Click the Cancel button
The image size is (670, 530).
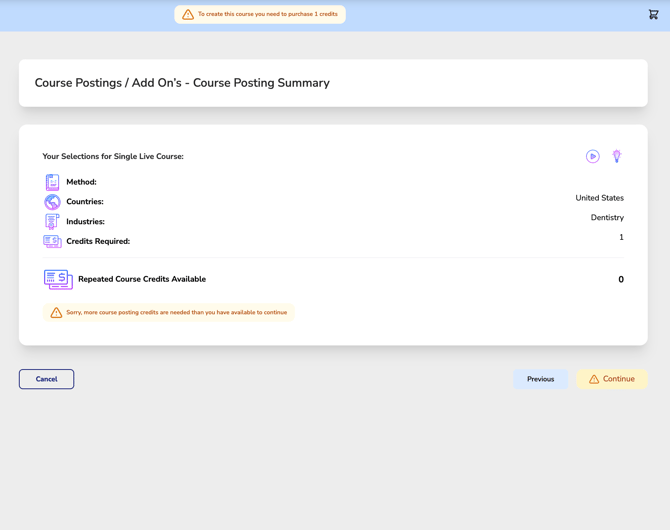tap(47, 379)
